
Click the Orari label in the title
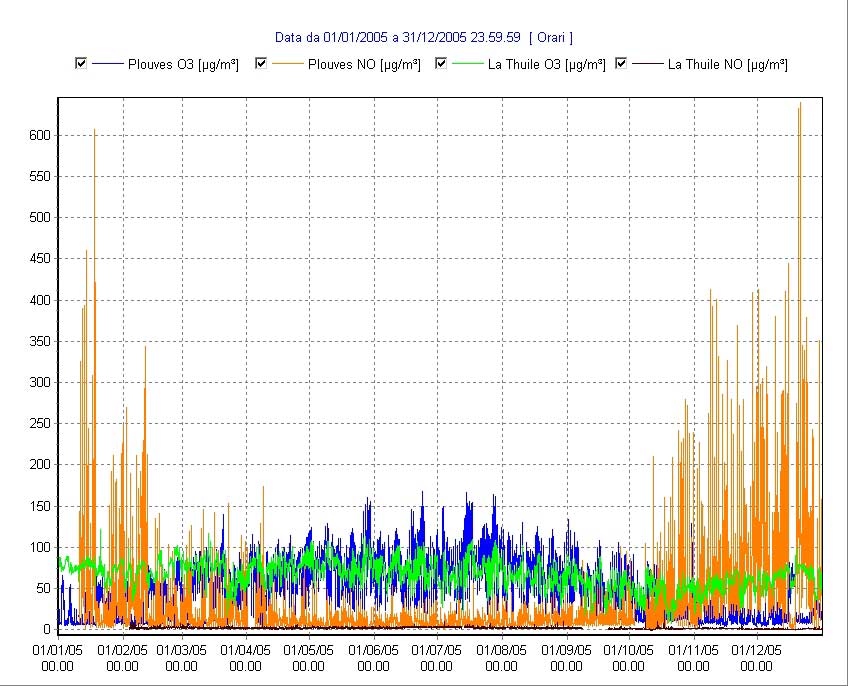(551, 37)
